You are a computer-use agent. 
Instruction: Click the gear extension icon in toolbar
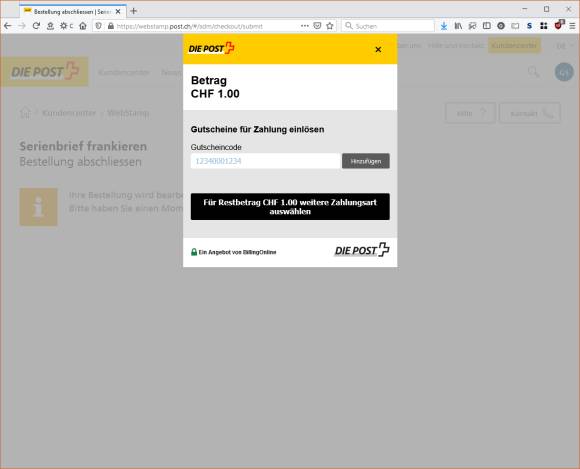pyautogui.click(x=64, y=26)
